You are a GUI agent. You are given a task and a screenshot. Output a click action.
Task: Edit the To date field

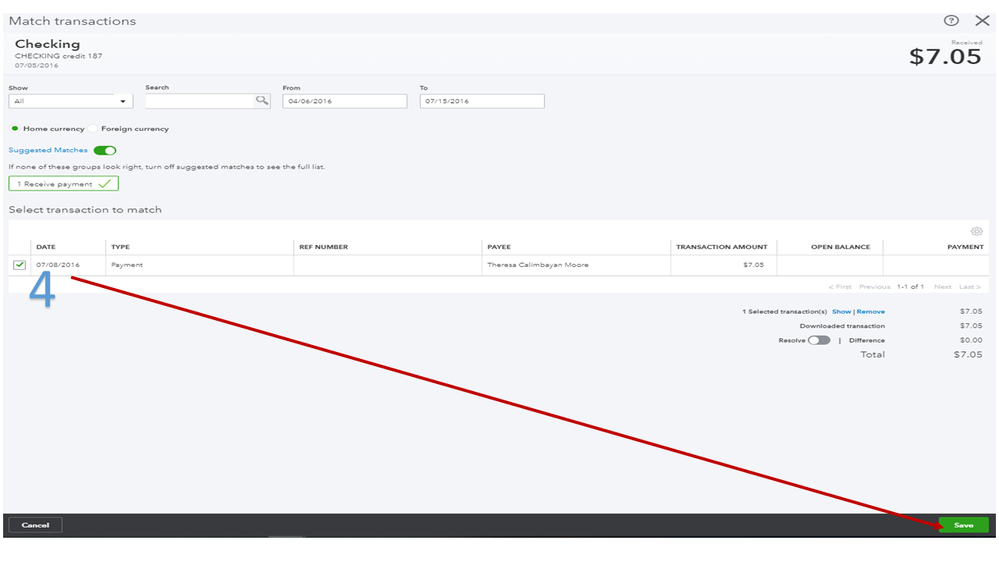482,101
